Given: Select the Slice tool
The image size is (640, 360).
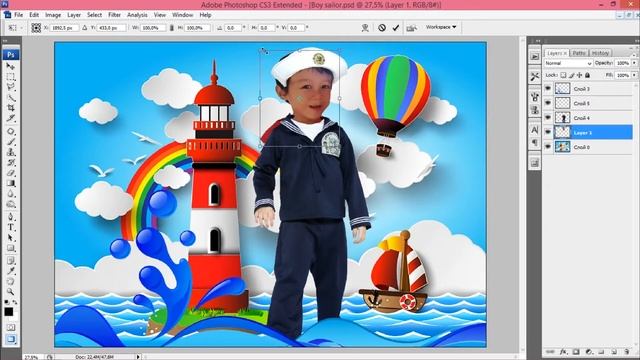Looking at the screenshot, I should [11, 118].
